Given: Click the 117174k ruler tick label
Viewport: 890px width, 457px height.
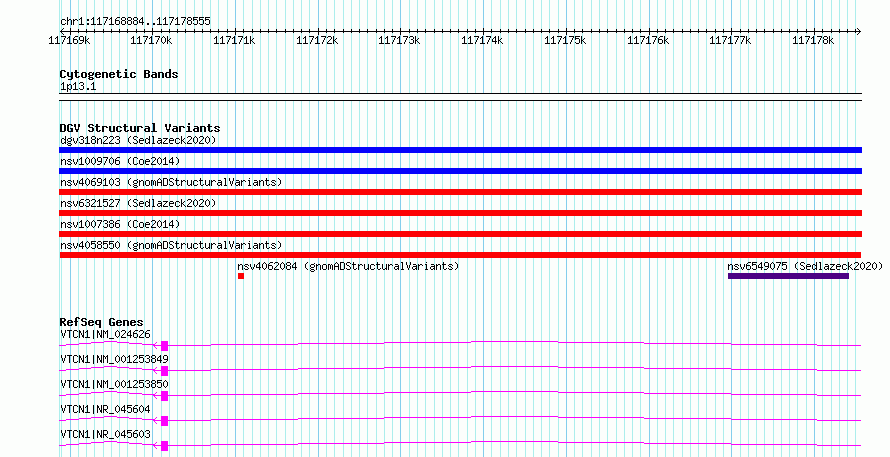Looking at the screenshot, I should pyautogui.click(x=482, y=40).
